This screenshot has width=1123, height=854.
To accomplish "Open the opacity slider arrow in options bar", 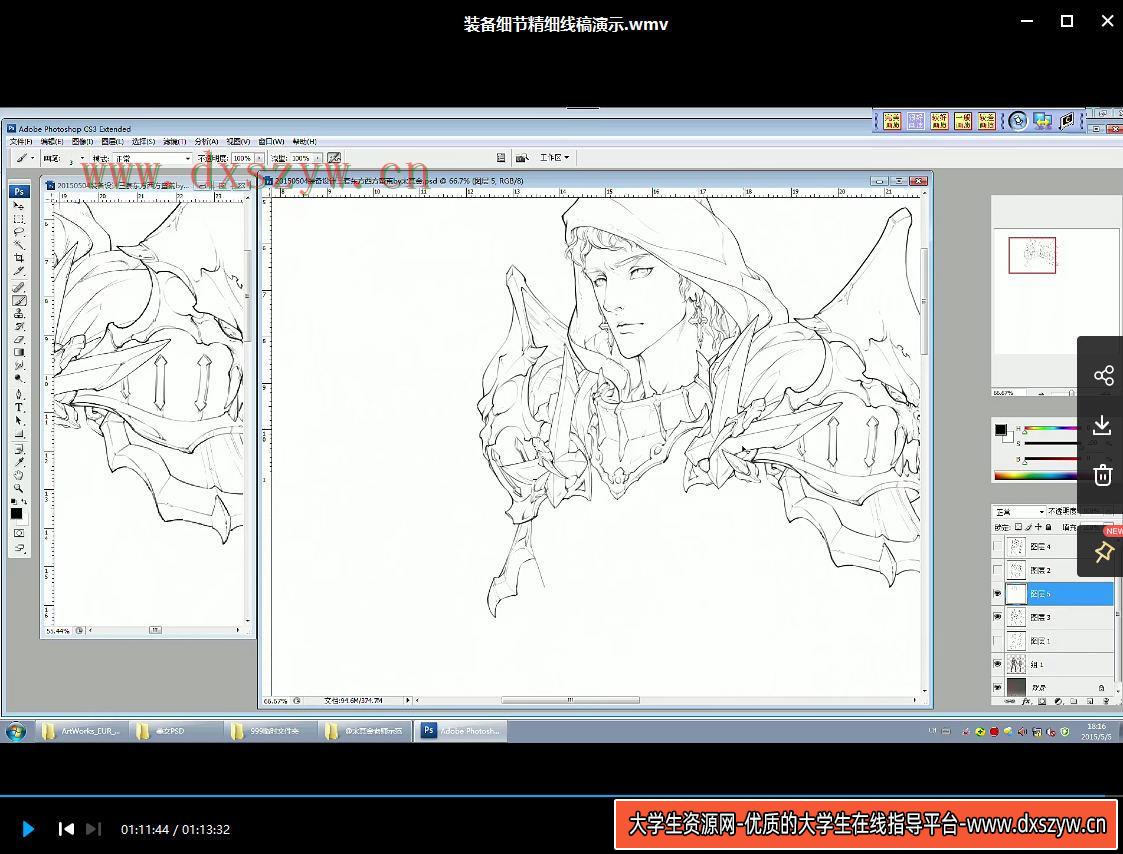I will pyautogui.click(x=259, y=158).
